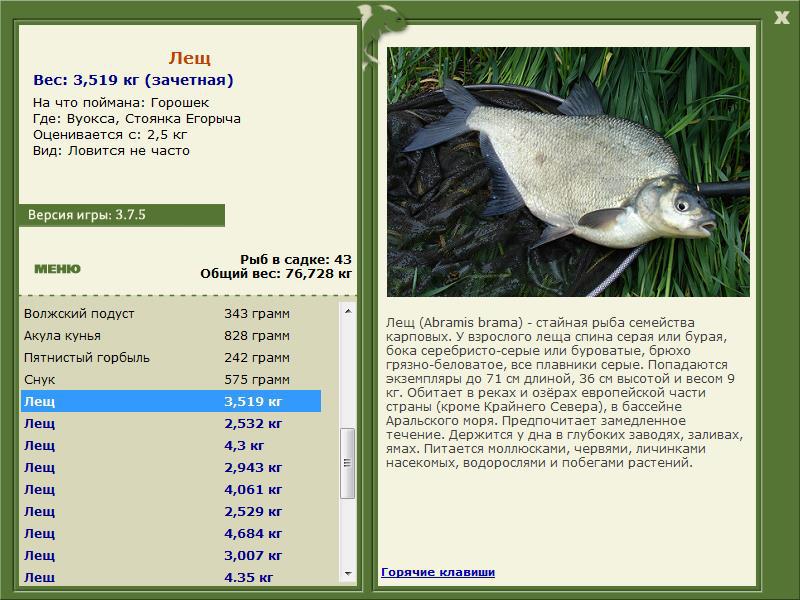Click the Abramis brama description paragraph
Screen dimensions: 800x600
click(564, 393)
